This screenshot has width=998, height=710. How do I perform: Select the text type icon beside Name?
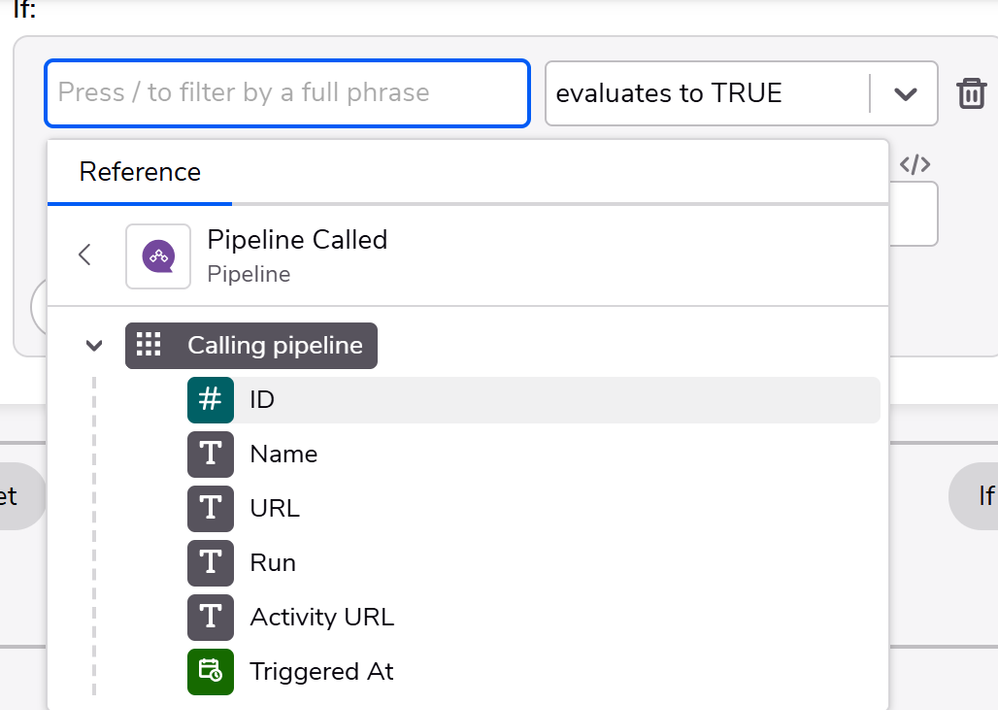tap(211, 454)
